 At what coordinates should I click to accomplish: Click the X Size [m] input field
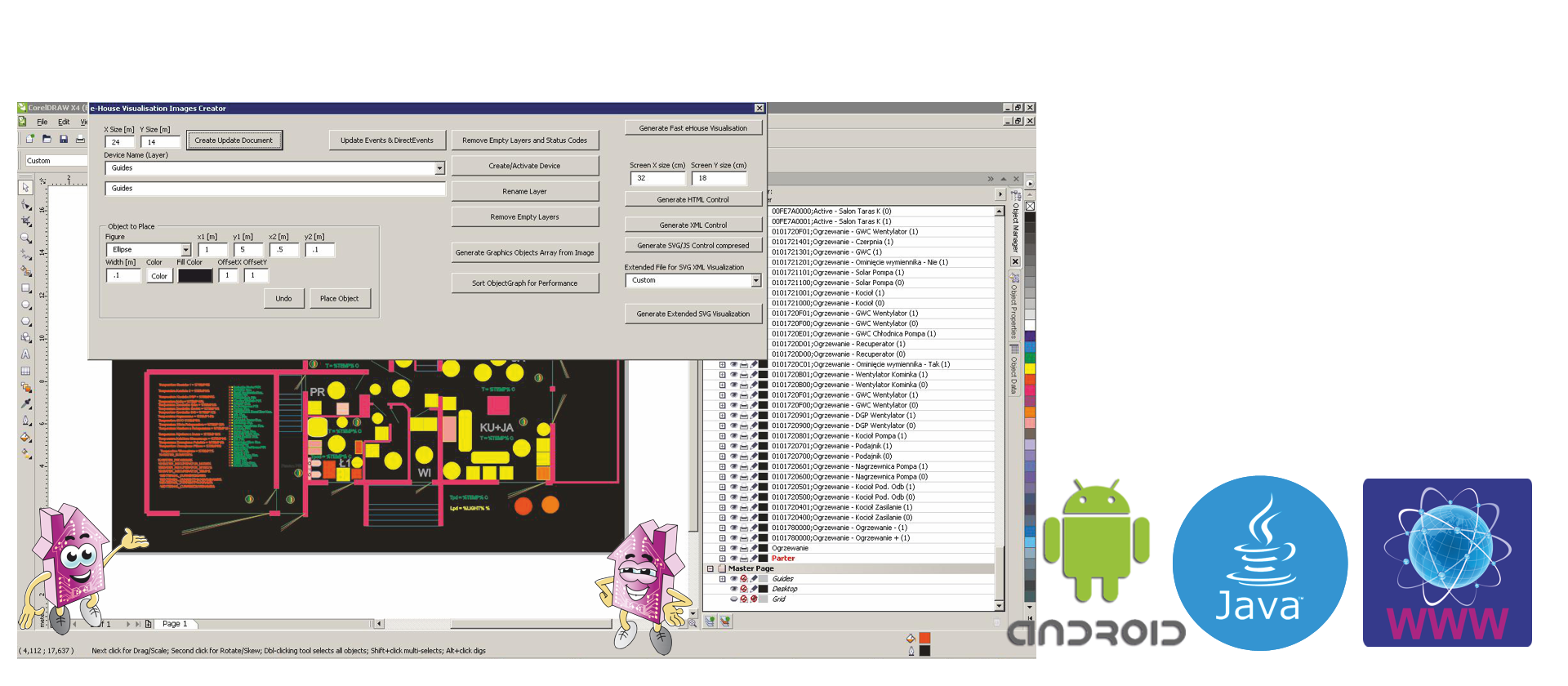click(120, 142)
